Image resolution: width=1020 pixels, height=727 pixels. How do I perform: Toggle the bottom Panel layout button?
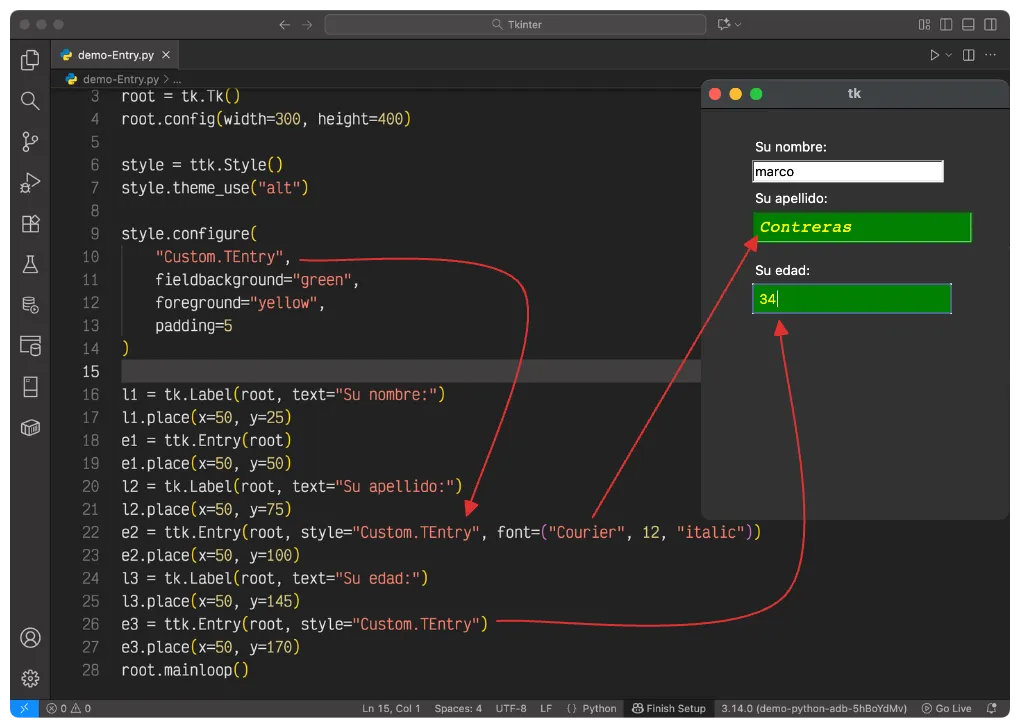click(x=968, y=24)
